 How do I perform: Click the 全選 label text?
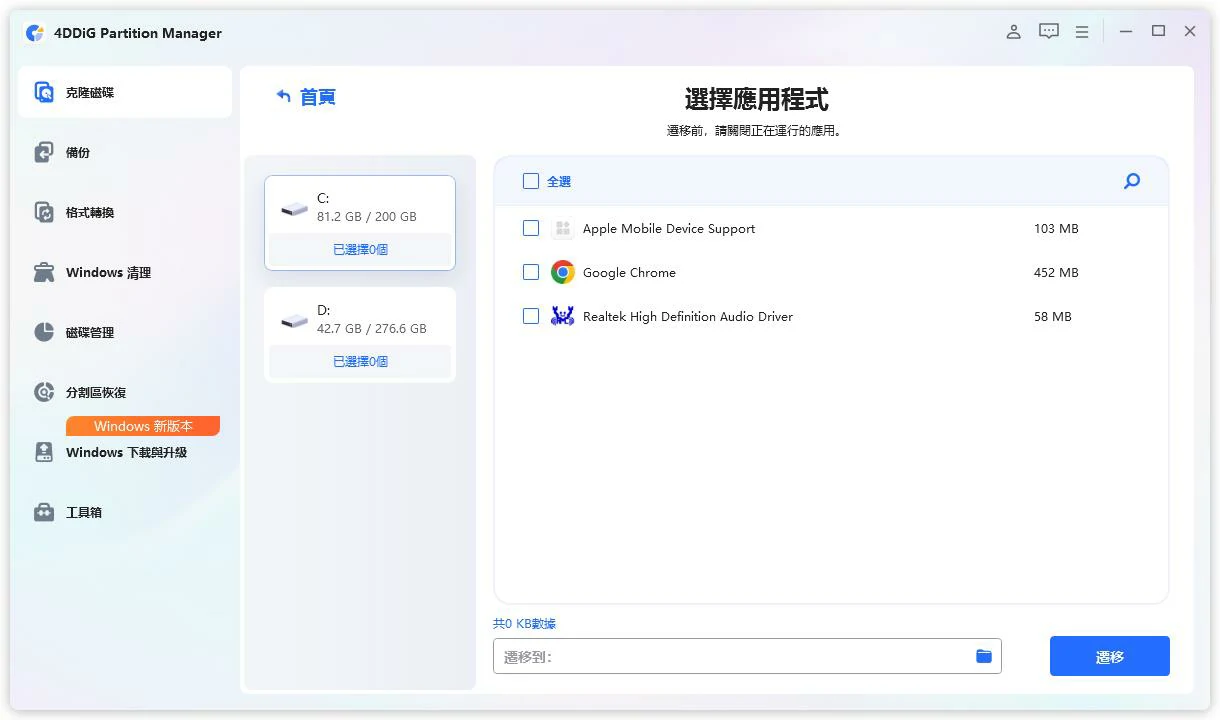point(559,181)
